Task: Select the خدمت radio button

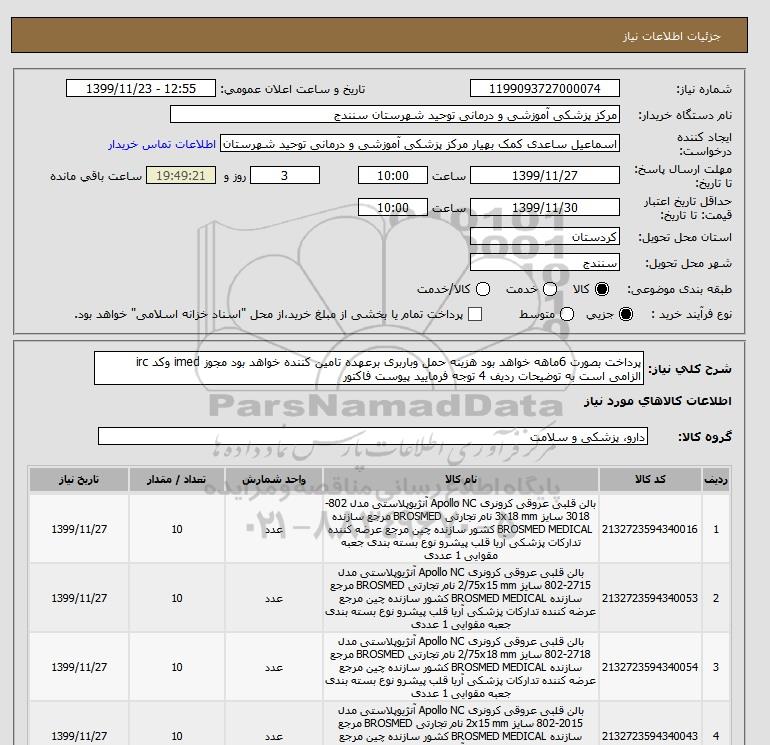Action: pyautogui.click(x=550, y=289)
